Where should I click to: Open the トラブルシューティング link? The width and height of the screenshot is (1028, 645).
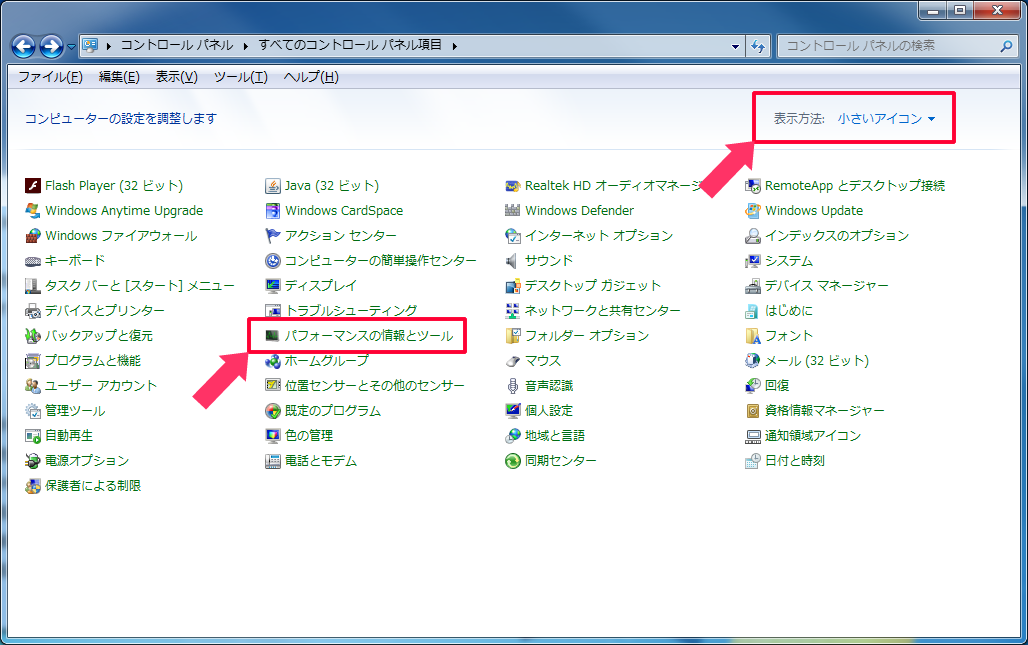click(x=351, y=311)
